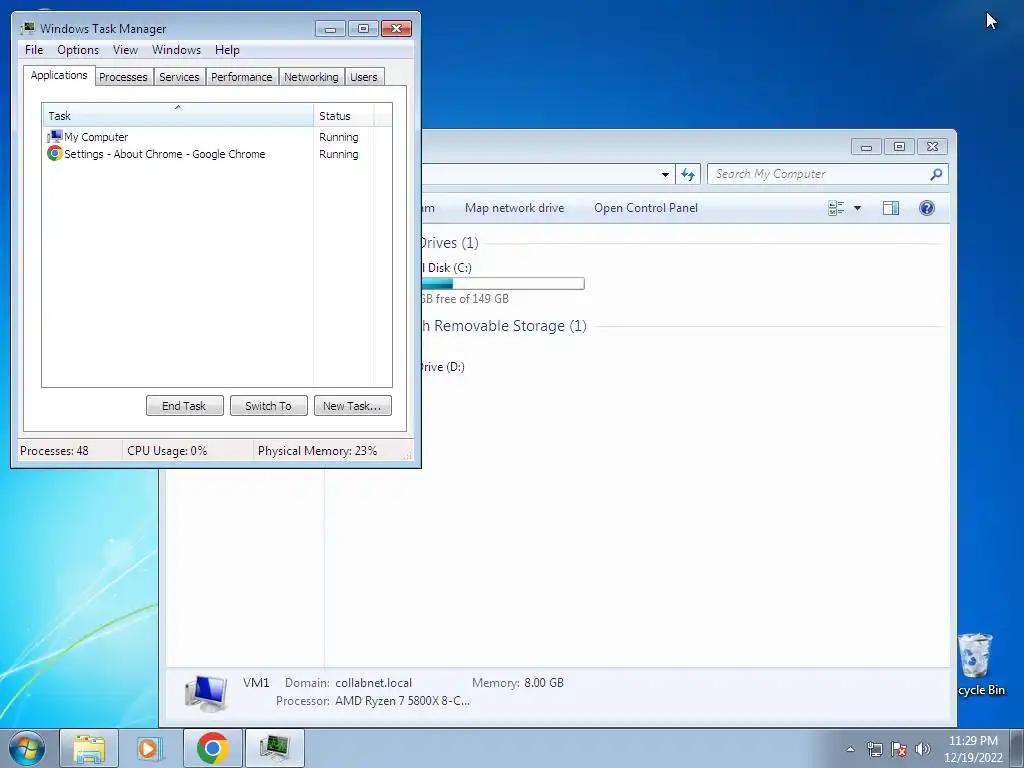Click the Processes: 48 status bar entry
This screenshot has height=768, width=1024.
point(54,451)
